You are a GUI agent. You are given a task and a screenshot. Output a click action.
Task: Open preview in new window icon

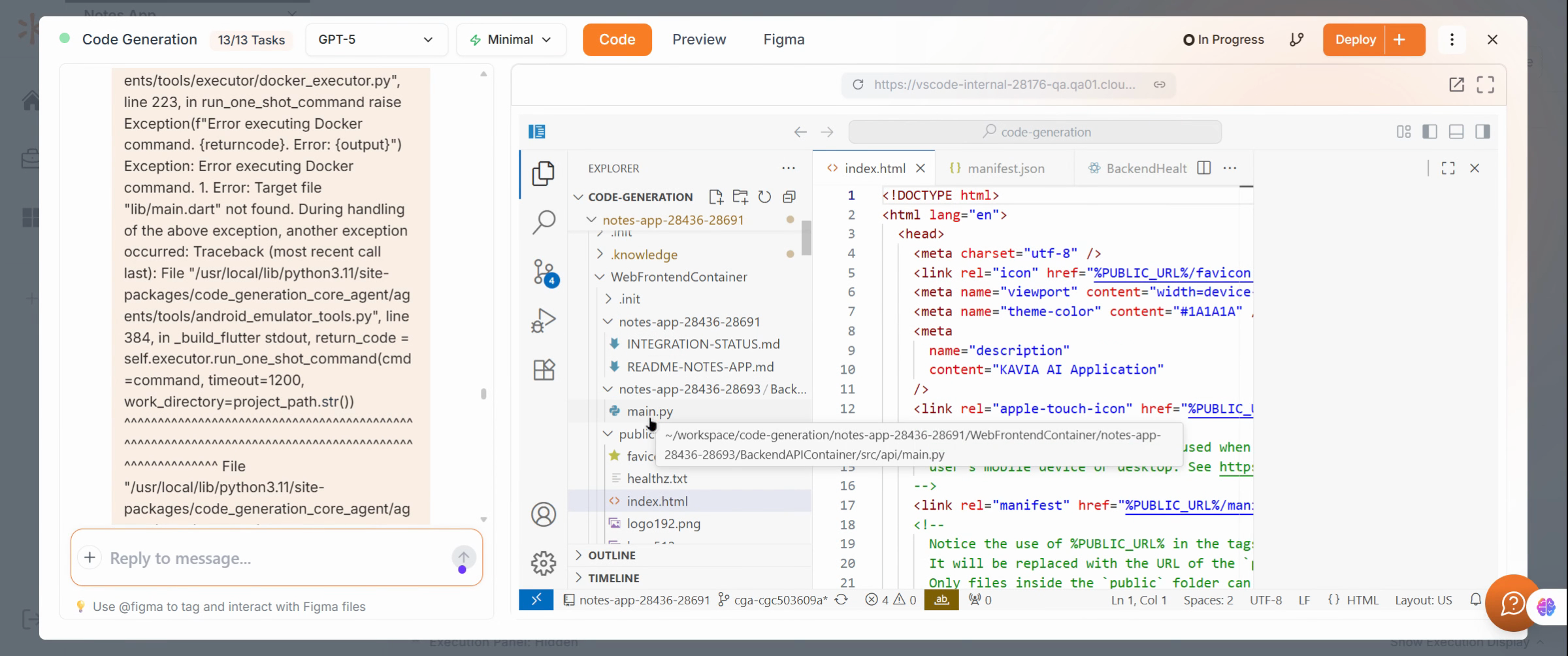coord(1456,84)
